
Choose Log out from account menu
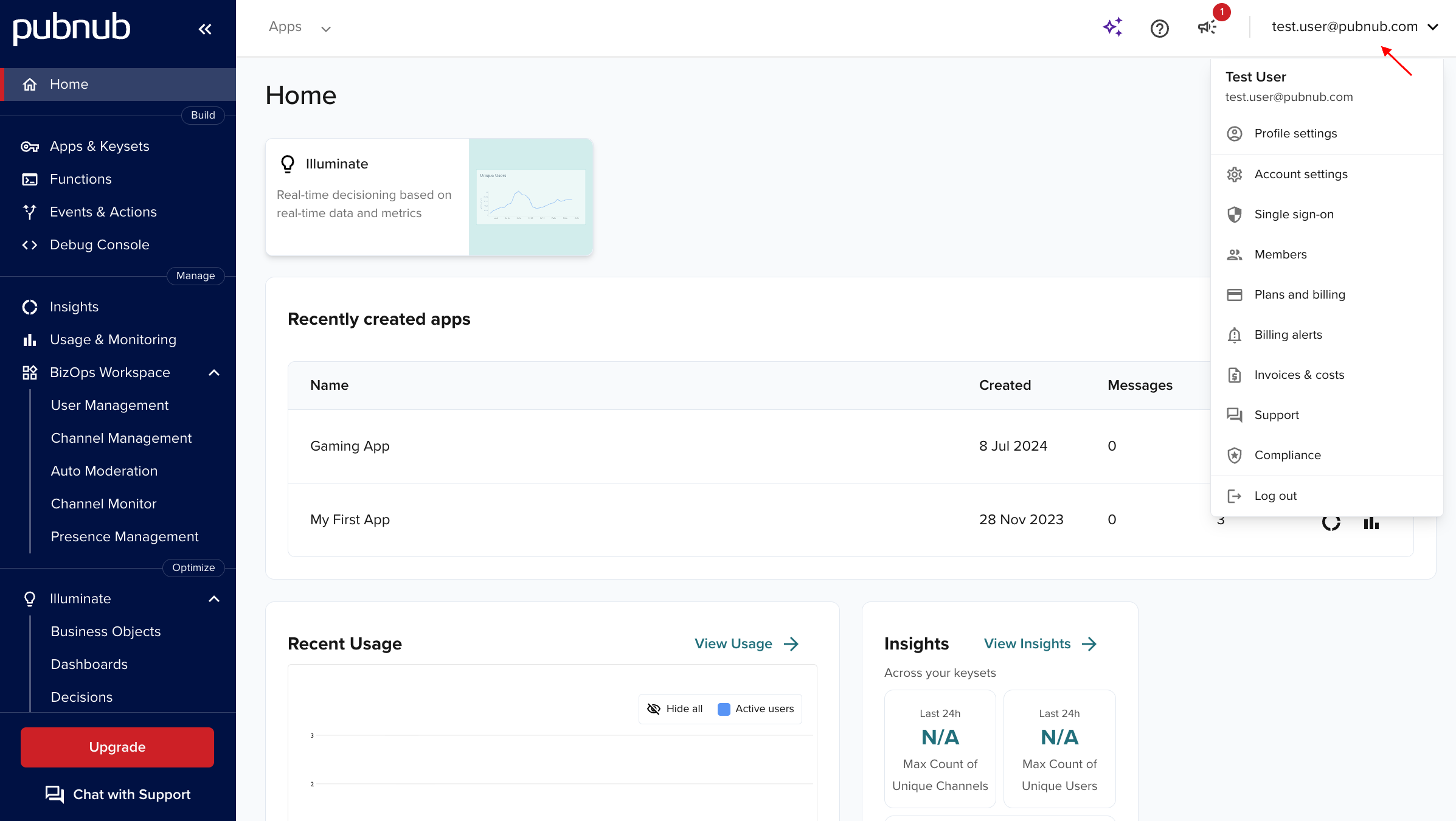click(x=1275, y=496)
